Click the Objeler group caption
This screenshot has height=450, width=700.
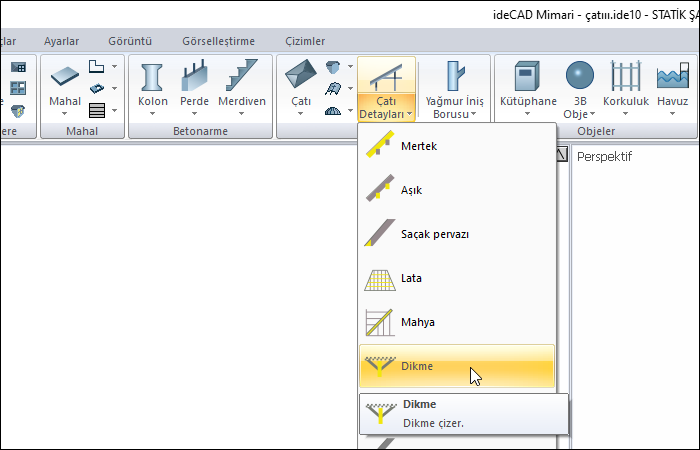point(596,131)
